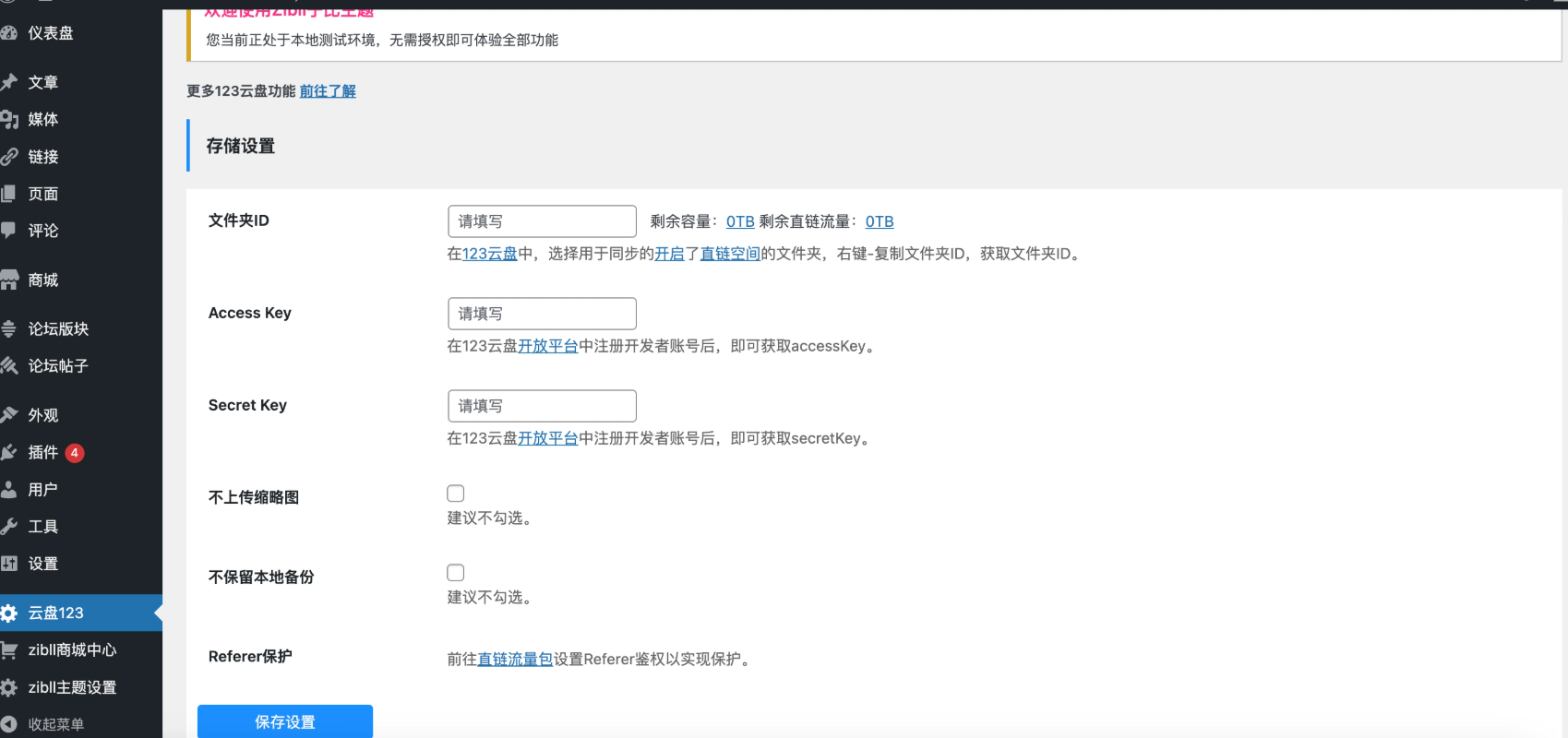This screenshot has height=738, width=1568.
Task: Click the Appearance (外观) brush icon
Action: tap(9, 415)
